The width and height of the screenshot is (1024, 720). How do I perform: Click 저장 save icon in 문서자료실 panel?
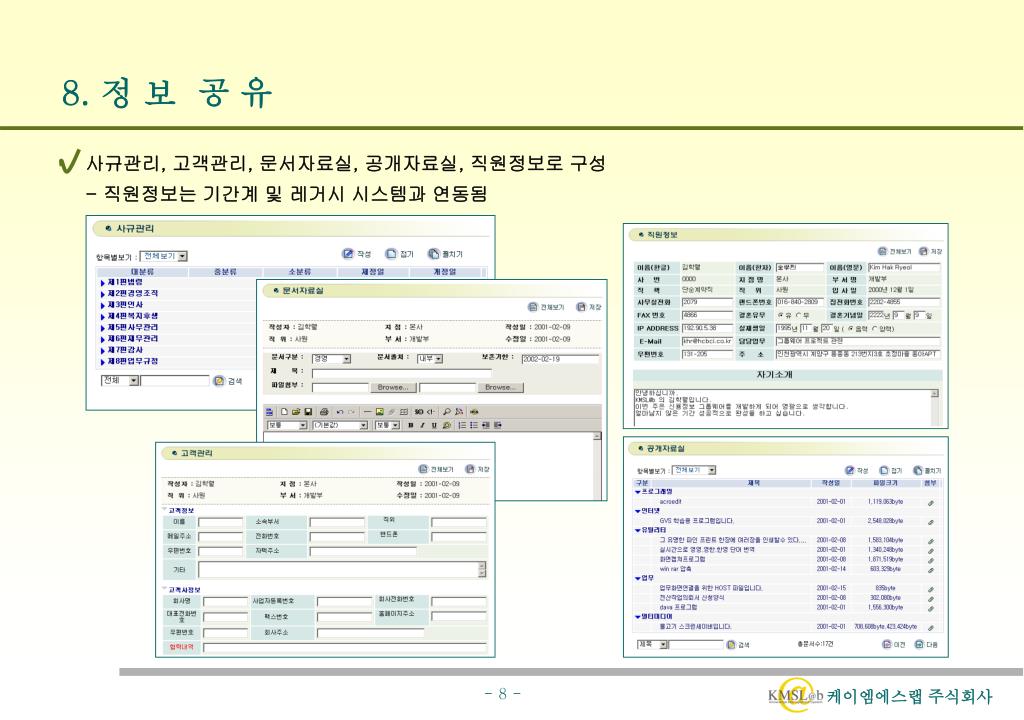click(x=581, y=306)
